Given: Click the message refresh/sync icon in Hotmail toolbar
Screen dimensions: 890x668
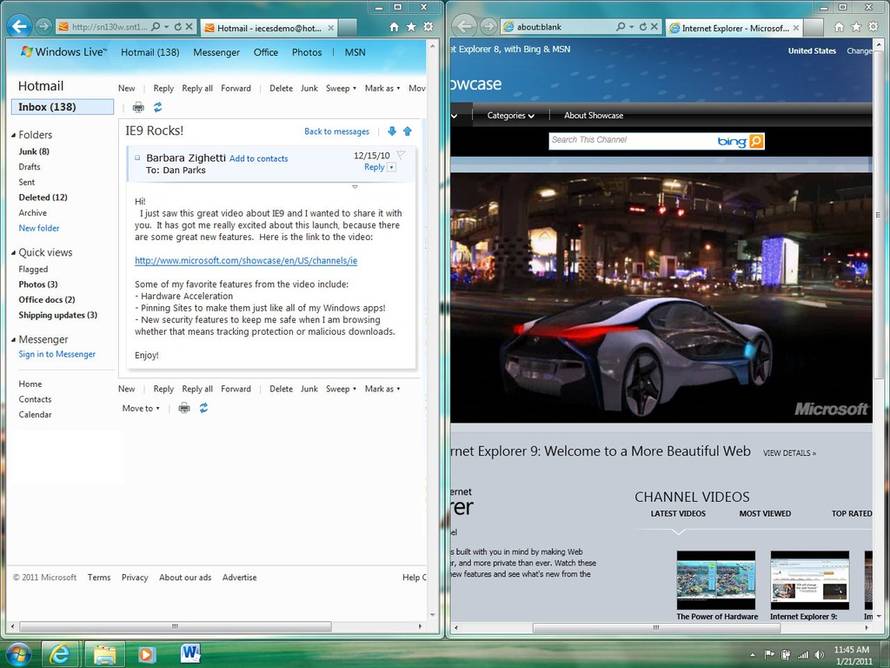Looking at the screenshot, I should click(157, 105).
